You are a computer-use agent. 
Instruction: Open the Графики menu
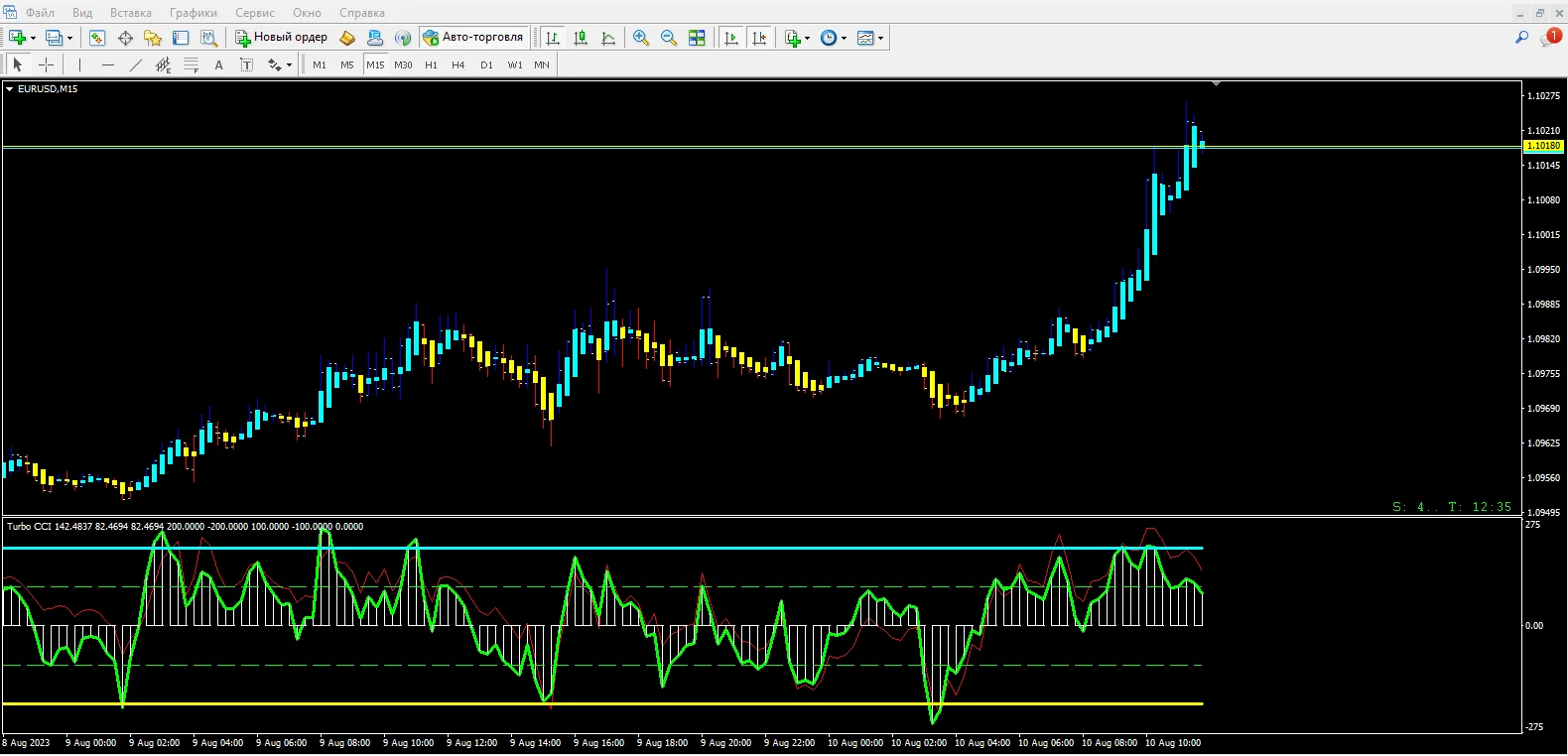[x=194, y=13]
